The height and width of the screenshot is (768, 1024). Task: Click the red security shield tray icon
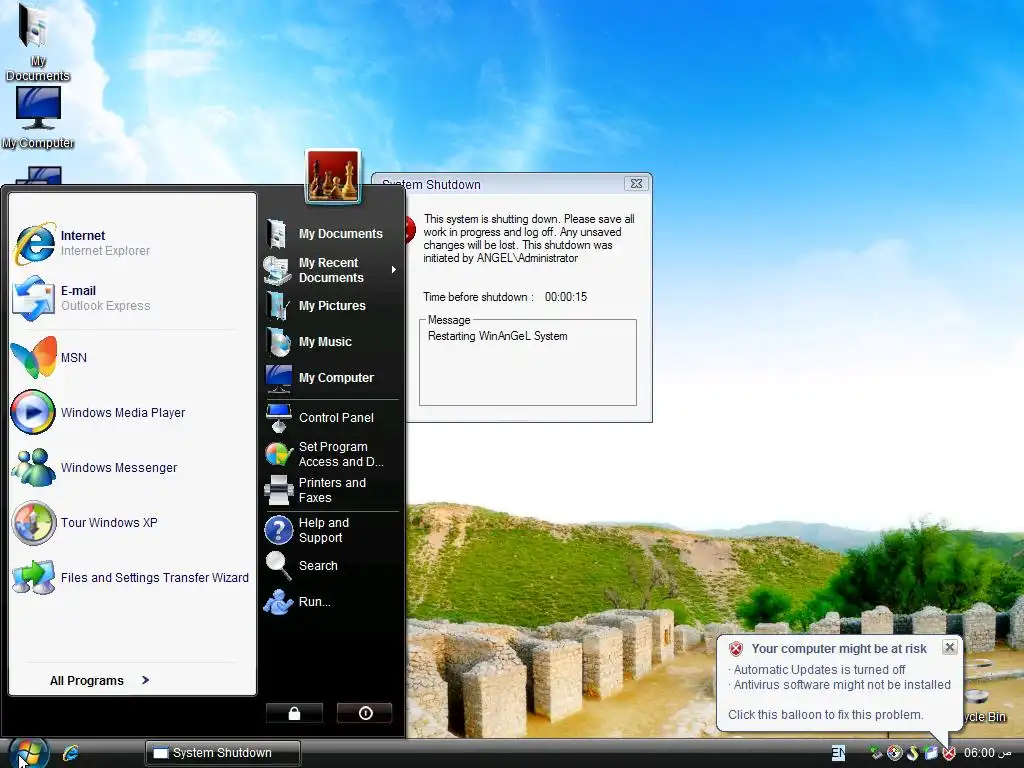[949, 753]
